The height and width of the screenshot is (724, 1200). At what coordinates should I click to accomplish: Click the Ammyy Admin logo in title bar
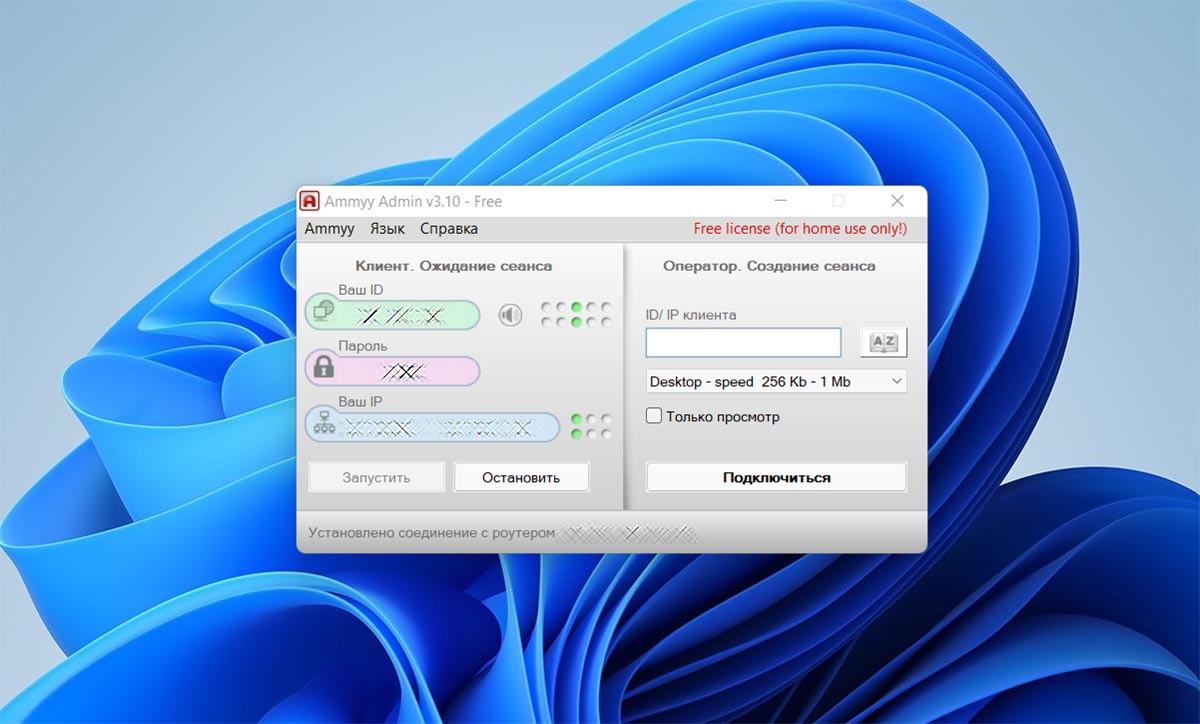[310, 201]
